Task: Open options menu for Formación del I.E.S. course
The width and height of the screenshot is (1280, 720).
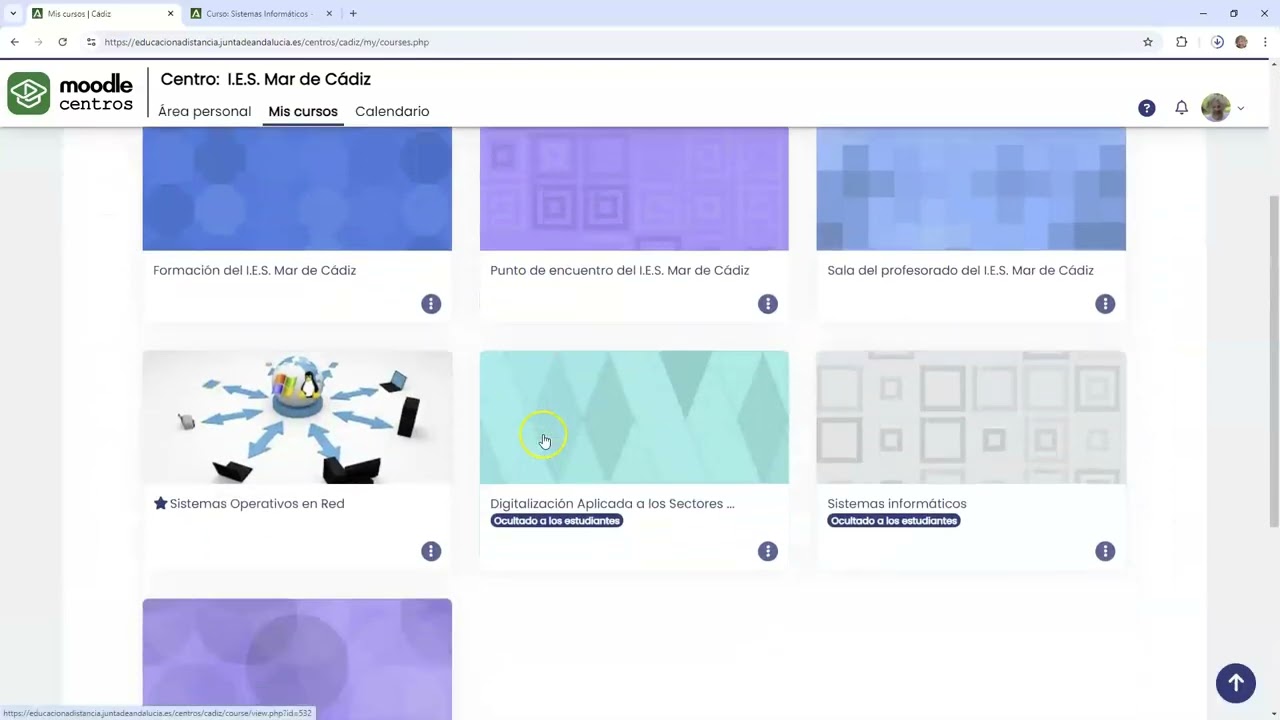Action: click(431, 304)
